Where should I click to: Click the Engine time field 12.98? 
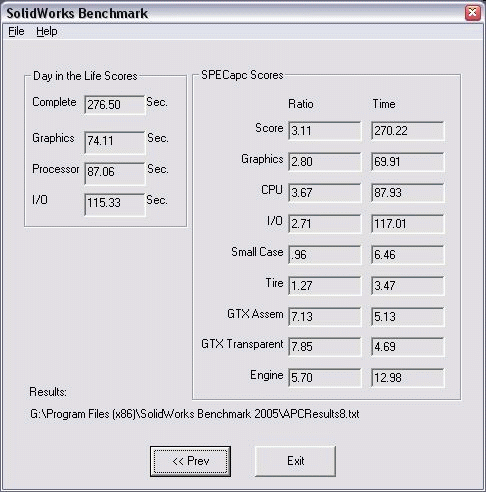(408, 378)
